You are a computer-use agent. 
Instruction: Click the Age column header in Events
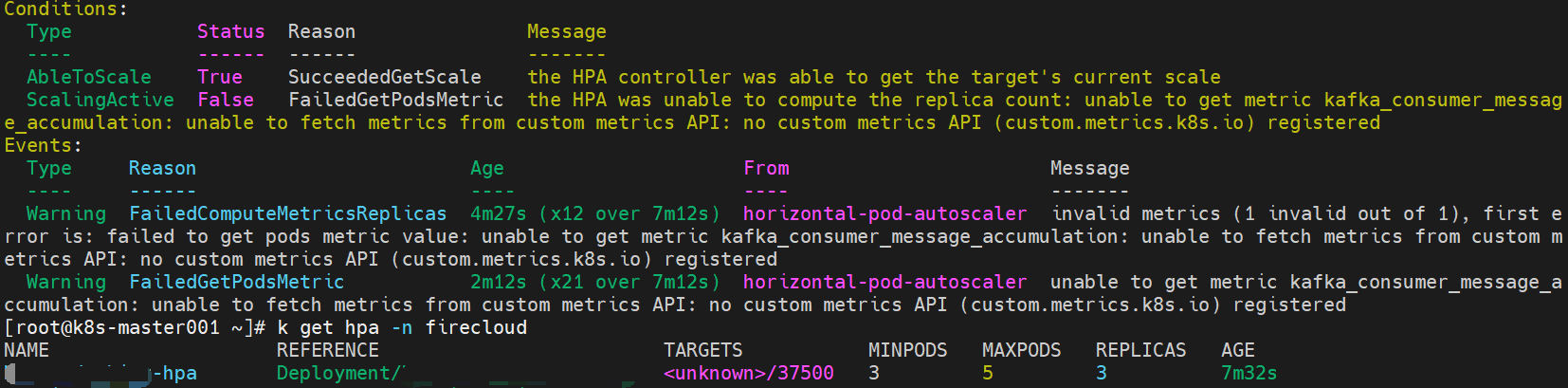[486, 168]
